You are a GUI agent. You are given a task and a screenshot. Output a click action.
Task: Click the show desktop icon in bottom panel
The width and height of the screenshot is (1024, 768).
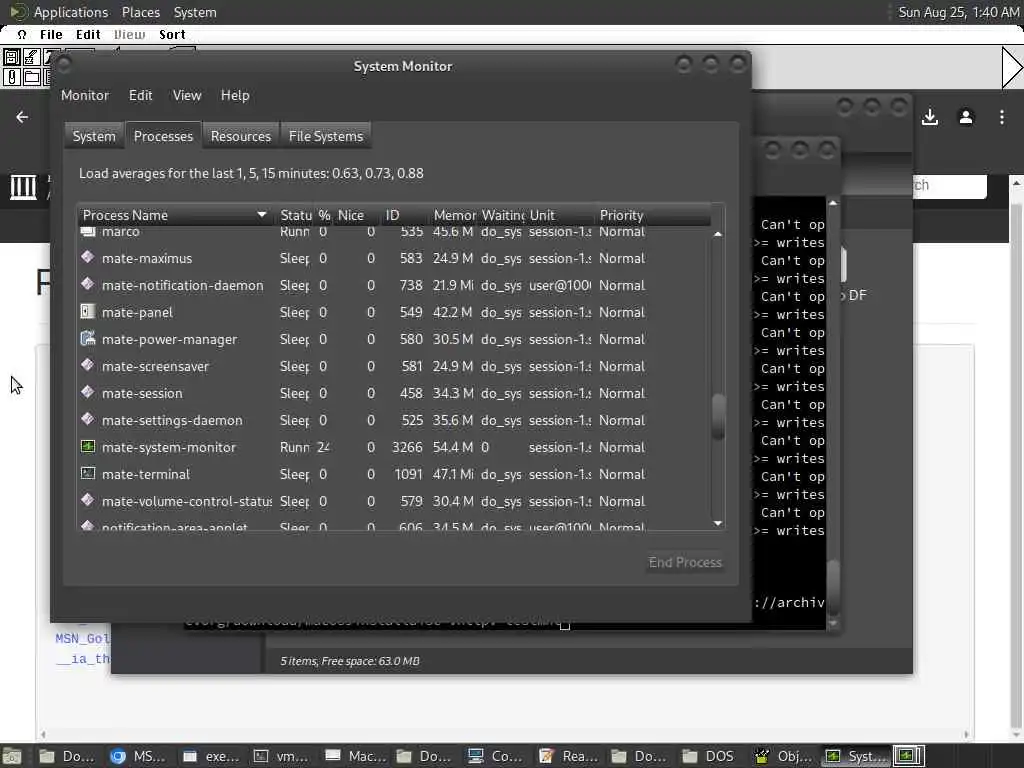coord(12,756)
